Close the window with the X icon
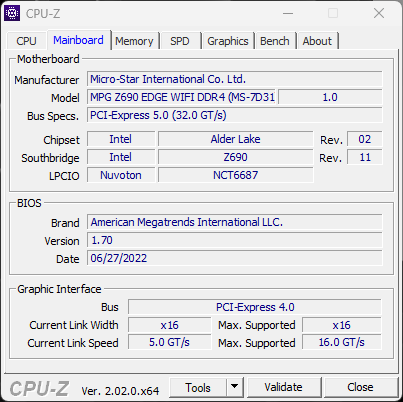Viewport: 403px width, 402px height. (x=379, y=14)
